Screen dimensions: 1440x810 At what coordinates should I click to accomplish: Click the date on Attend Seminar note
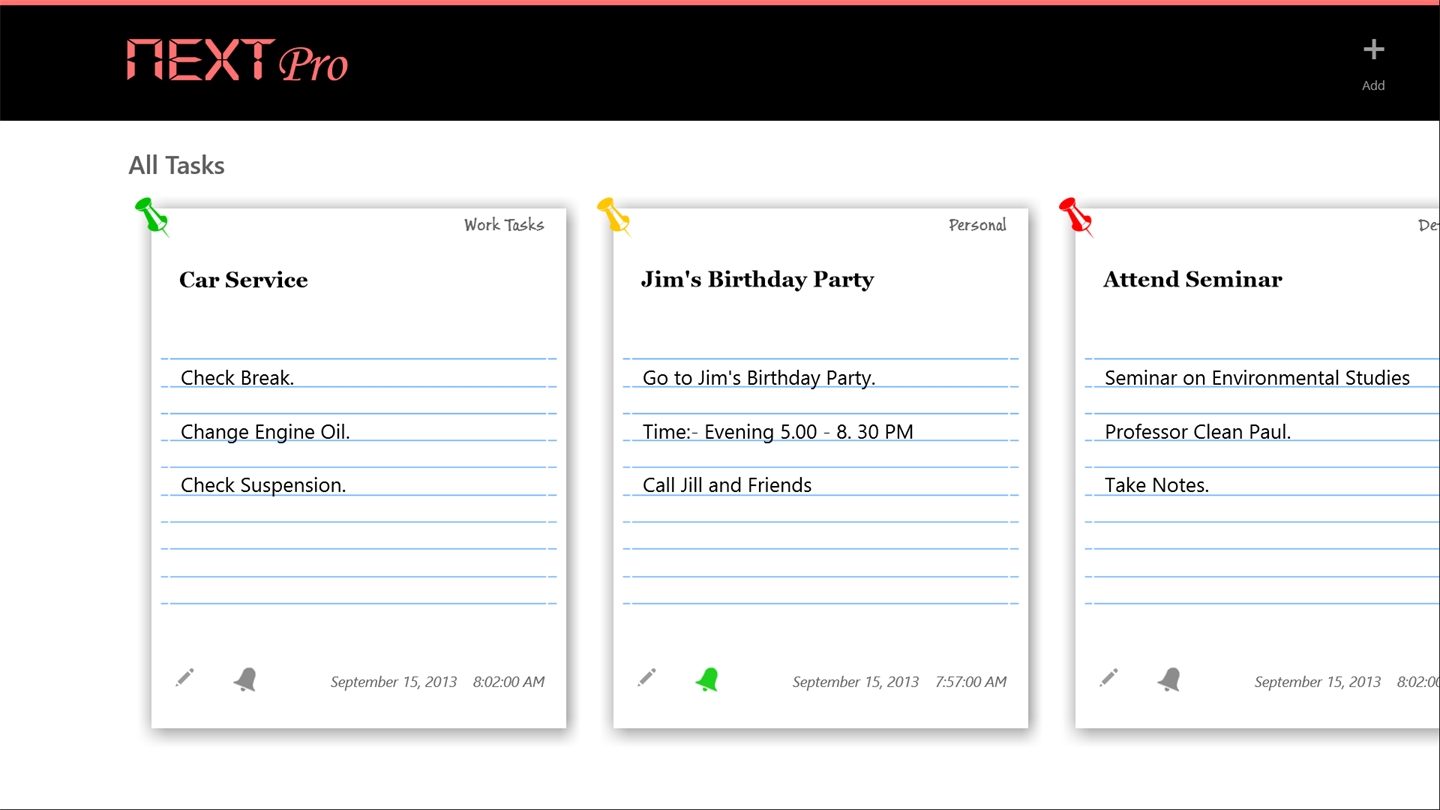[x=1318, y=682]
